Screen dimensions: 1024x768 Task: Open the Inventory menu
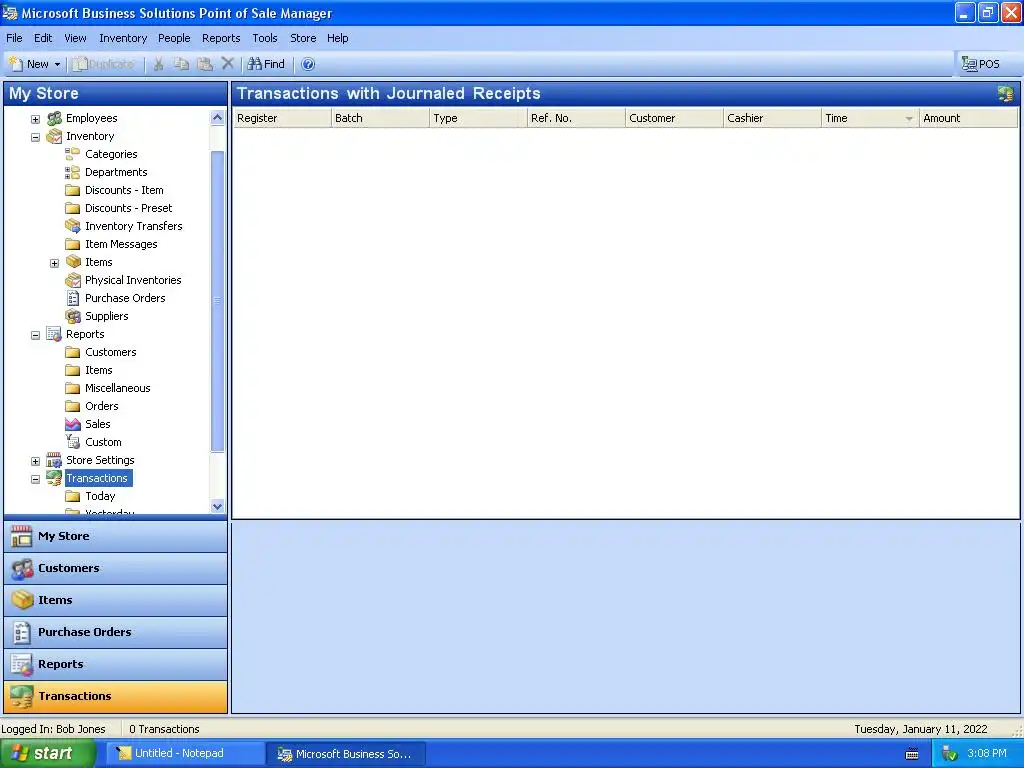tap(123, 38)
